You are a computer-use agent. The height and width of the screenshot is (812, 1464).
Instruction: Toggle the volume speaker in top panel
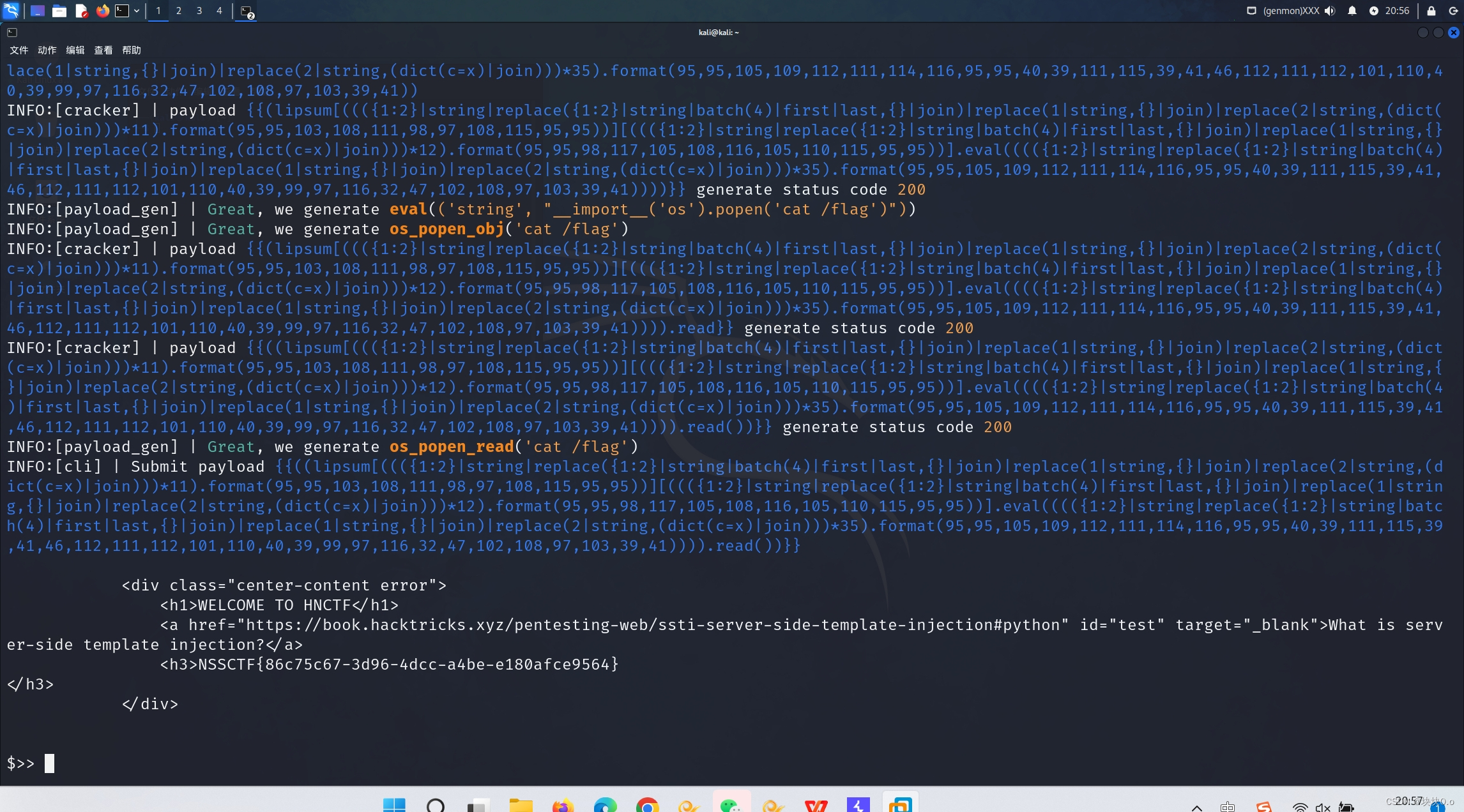point(1330,10)
